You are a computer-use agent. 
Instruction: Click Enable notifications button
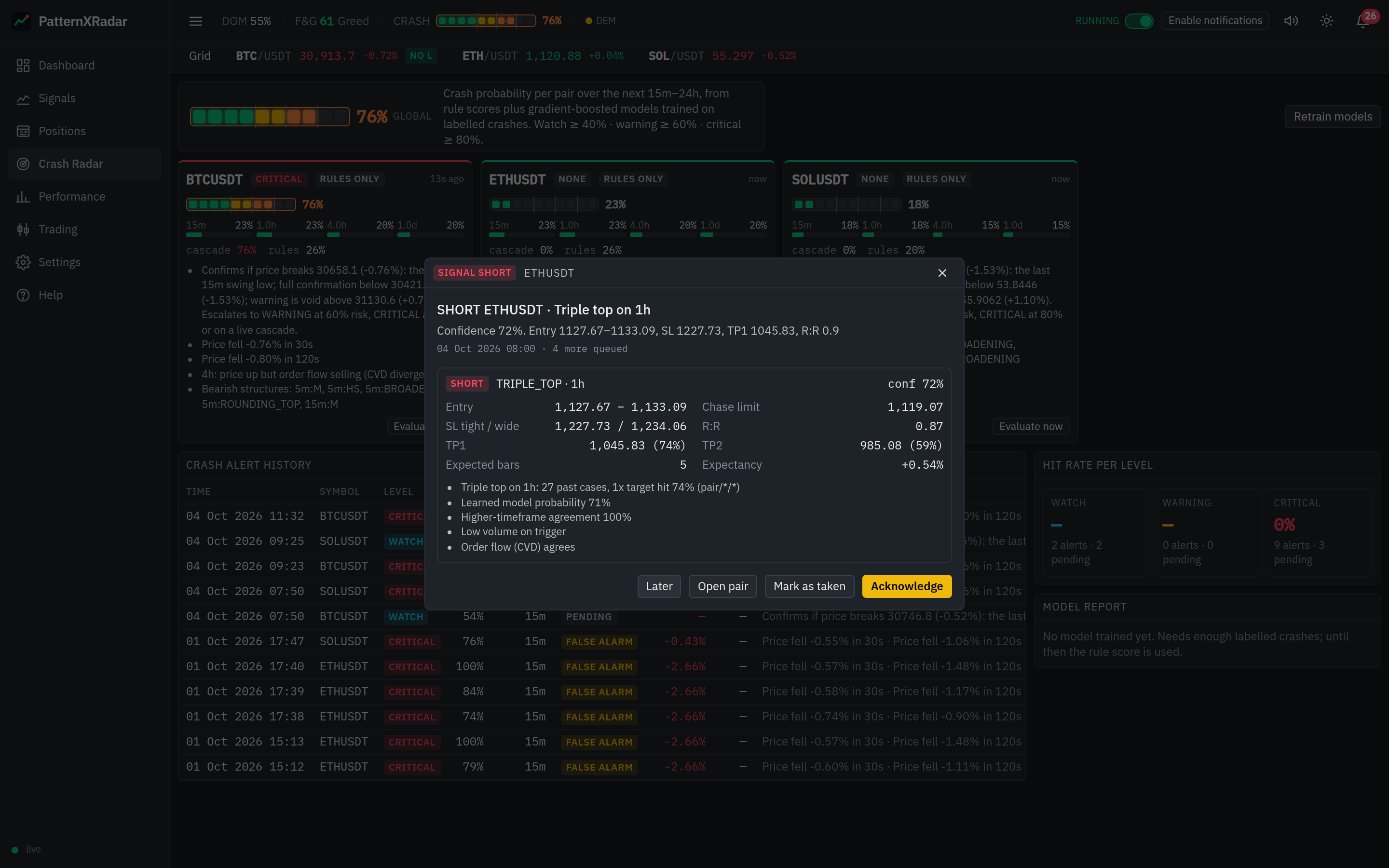1214,21
